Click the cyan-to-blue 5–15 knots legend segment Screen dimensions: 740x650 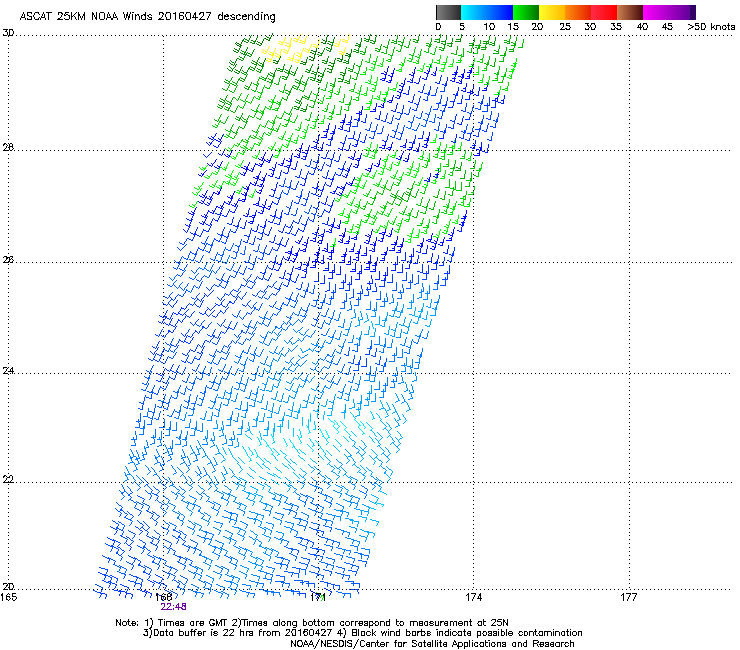pos(487,12)
